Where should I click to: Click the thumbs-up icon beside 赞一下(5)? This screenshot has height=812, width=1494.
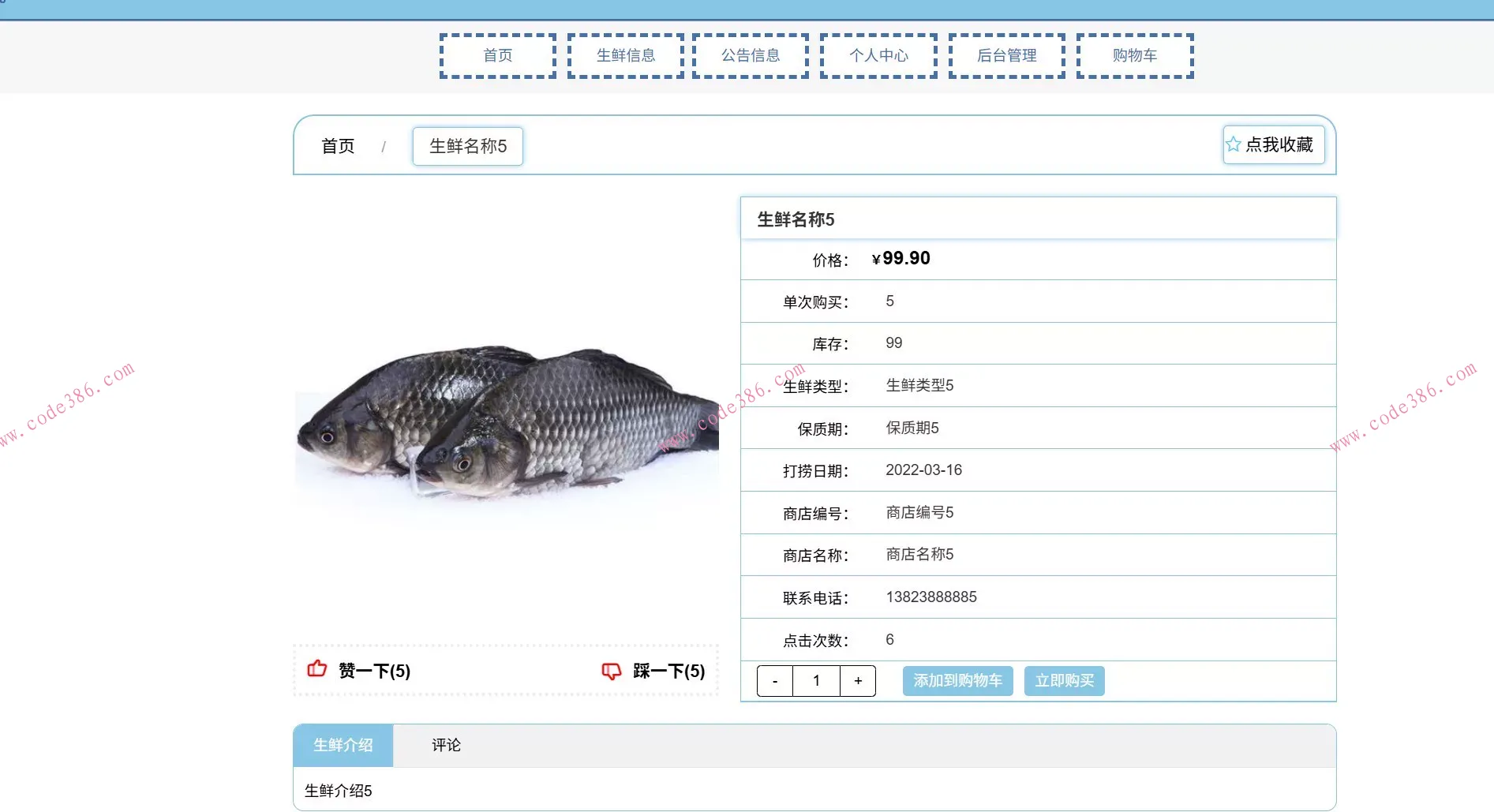tap(317, 669)
